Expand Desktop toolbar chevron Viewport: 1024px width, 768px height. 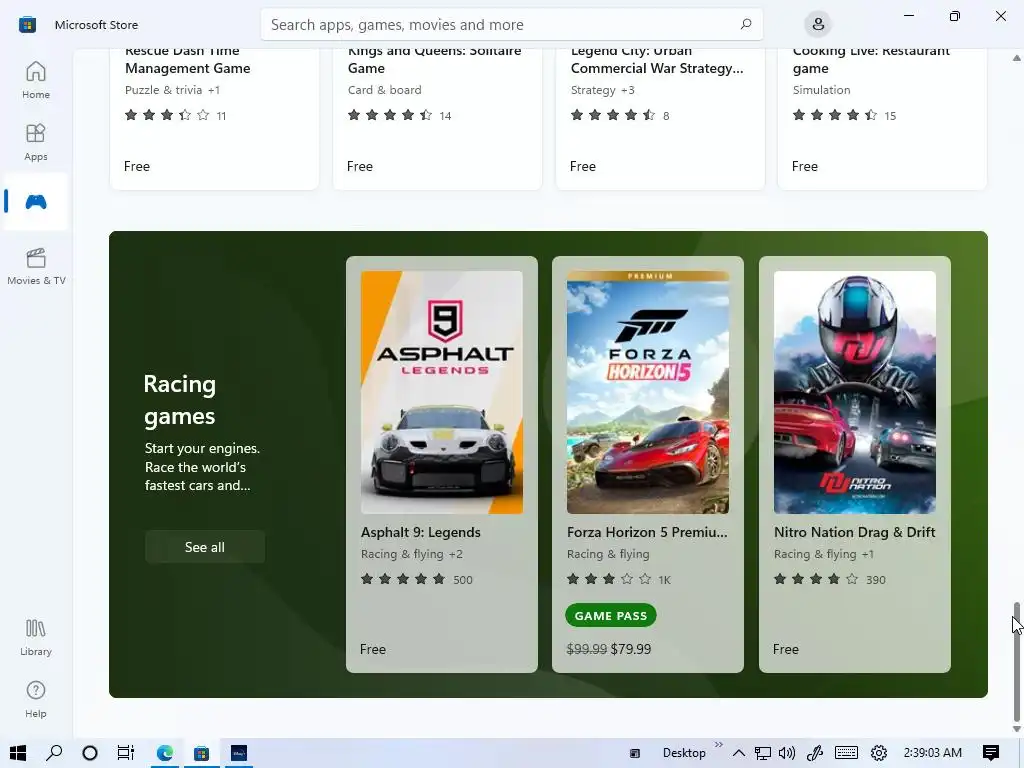pyautogui.click(x=719, y=744)
